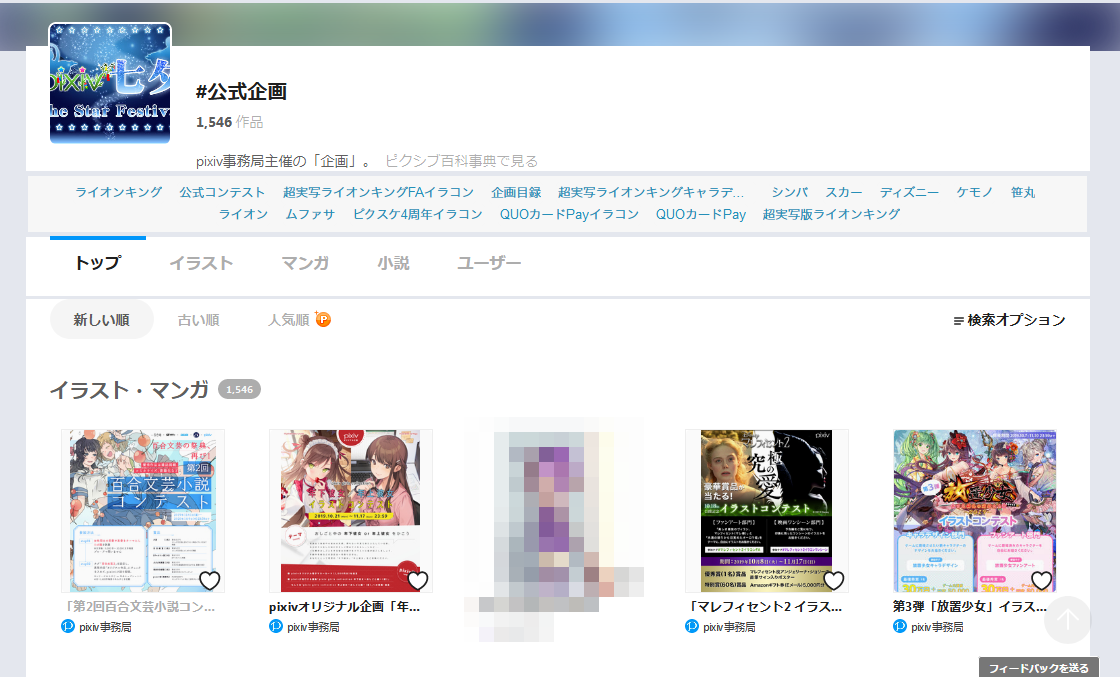Click the ピクスケ4周年イラコン tag
Image resolution: width=1120 pixels, height=677 pixels.
pyautogui.click(x=417, y=214)
